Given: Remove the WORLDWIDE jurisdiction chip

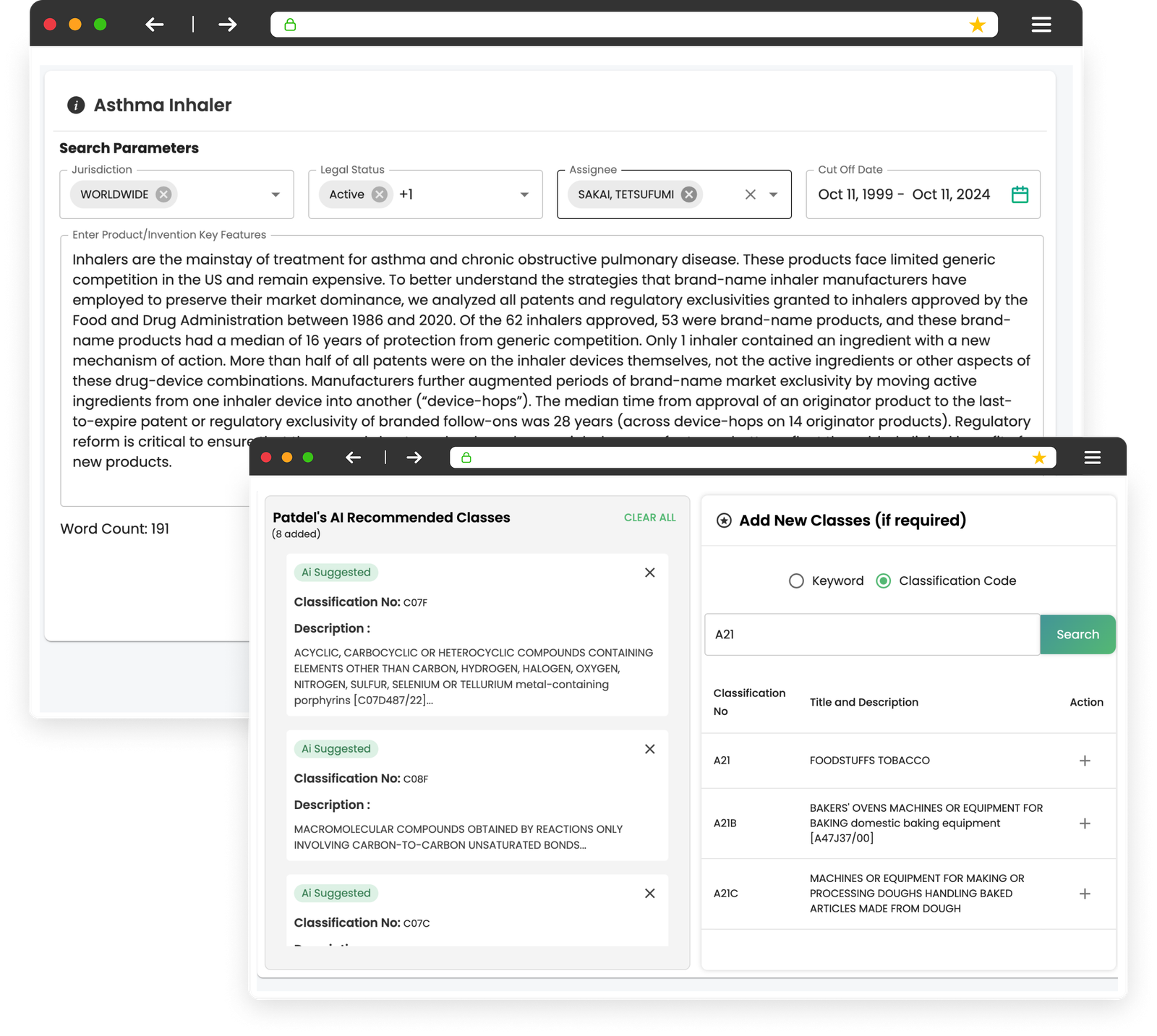Looking at the screenshot, I should pyautogui.click(x=163, y=194).
